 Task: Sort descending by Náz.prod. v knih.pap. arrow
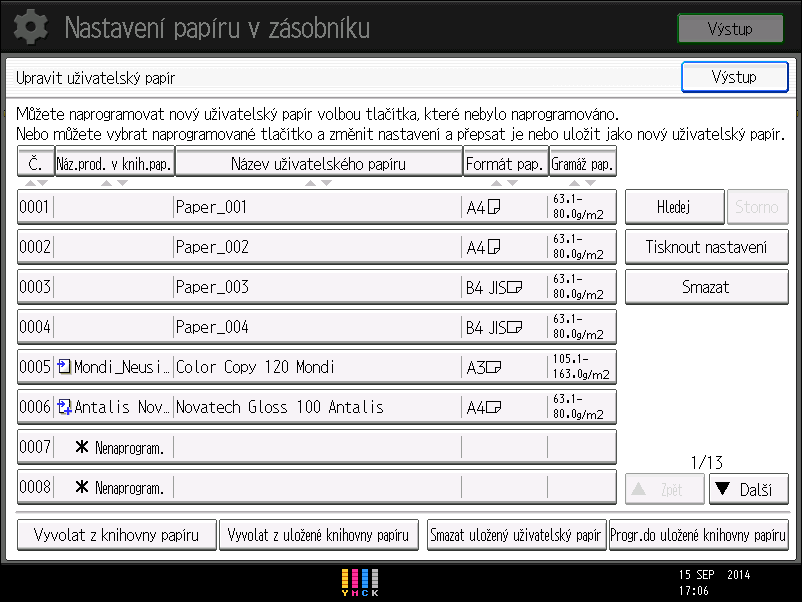tap(123, 183)
